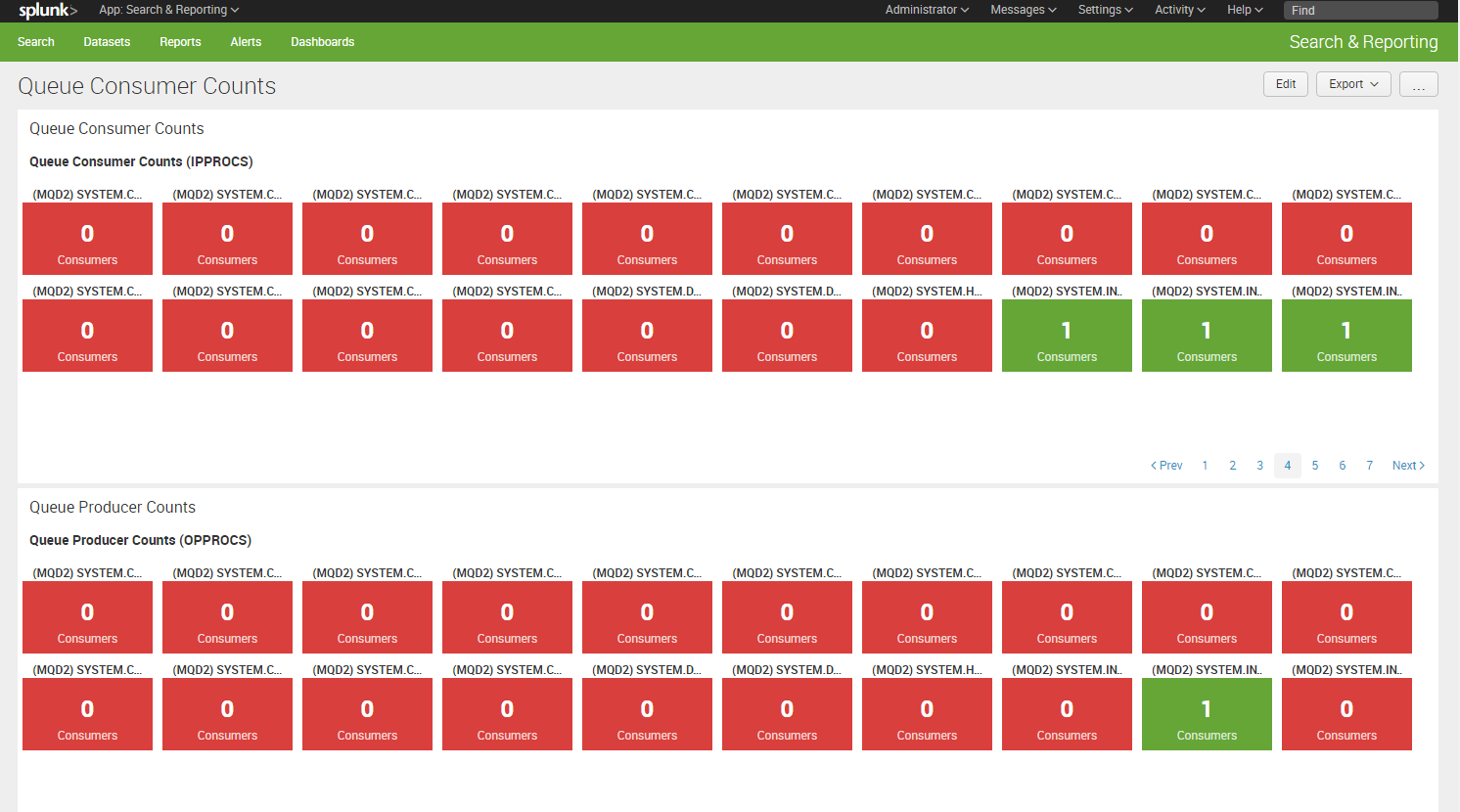Expand the Administrator menu
The height and width of the screenshot is (812, 1460).
[x=926, y=10]
